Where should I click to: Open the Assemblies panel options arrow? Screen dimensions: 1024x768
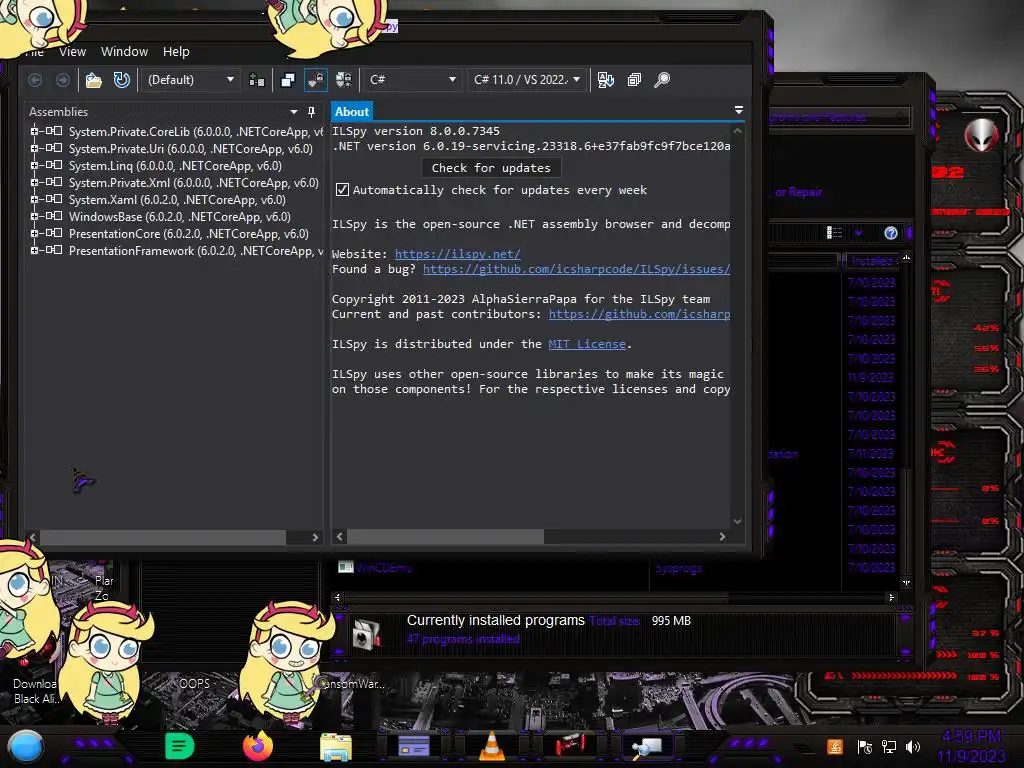[294, 112]
